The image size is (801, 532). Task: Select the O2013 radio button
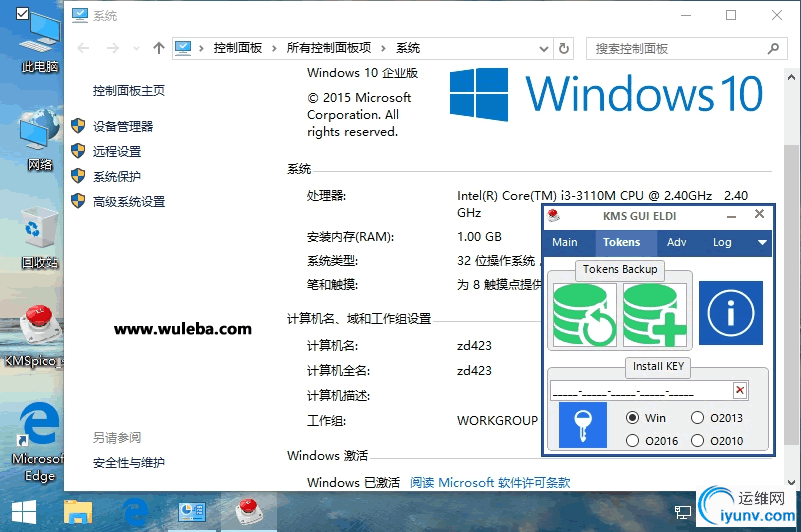[x=697, y=418]
